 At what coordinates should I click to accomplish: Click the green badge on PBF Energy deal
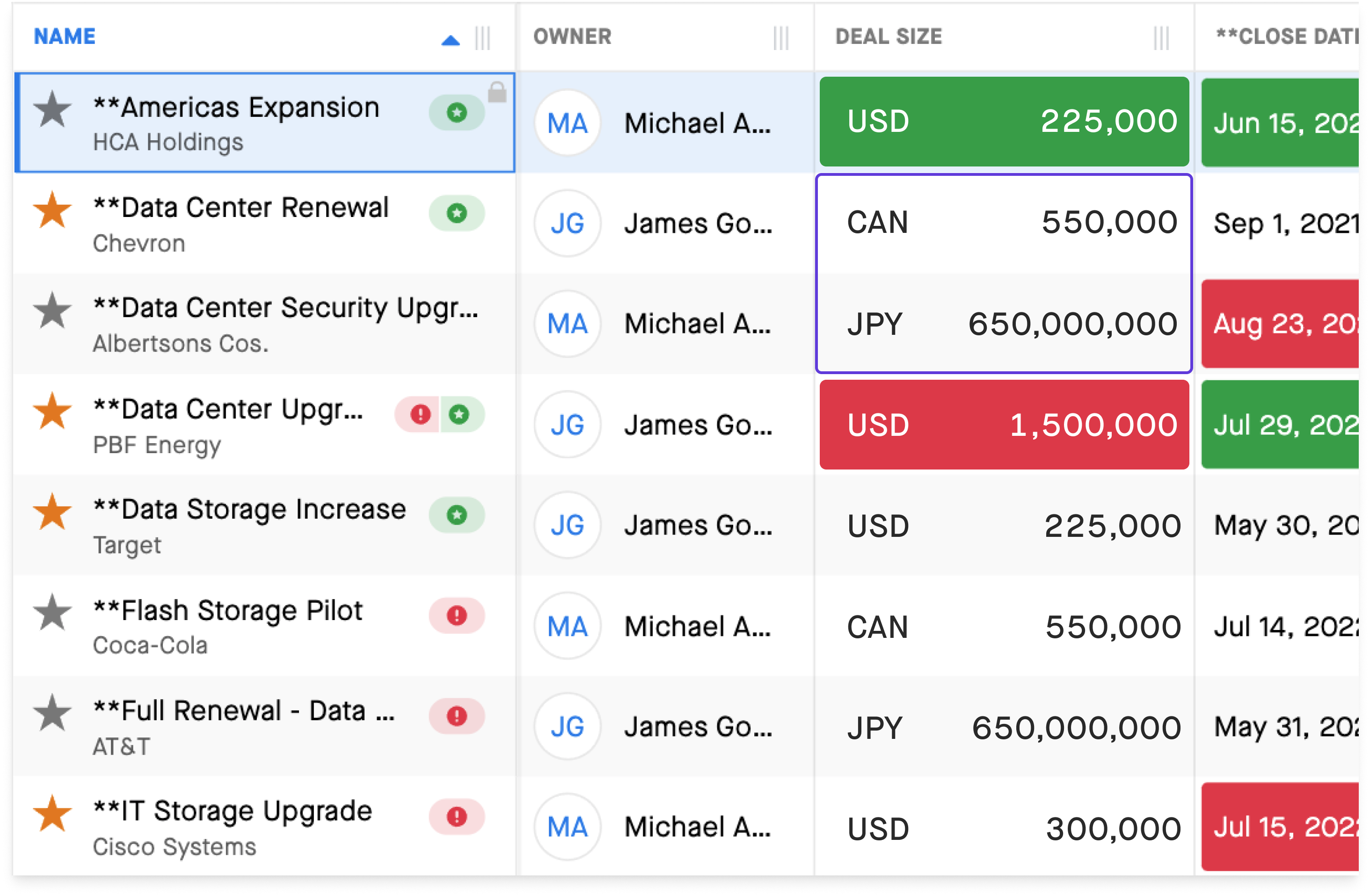(462, 414)
